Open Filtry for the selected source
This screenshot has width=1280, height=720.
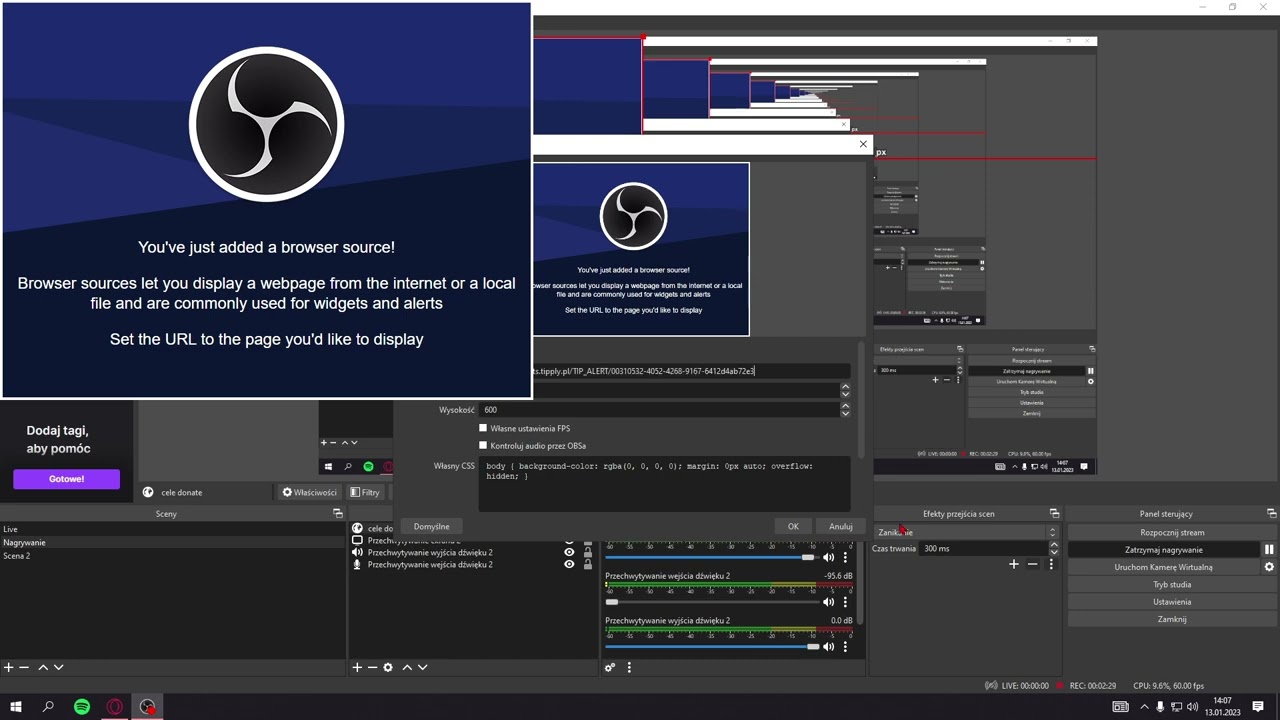(365, 492)
